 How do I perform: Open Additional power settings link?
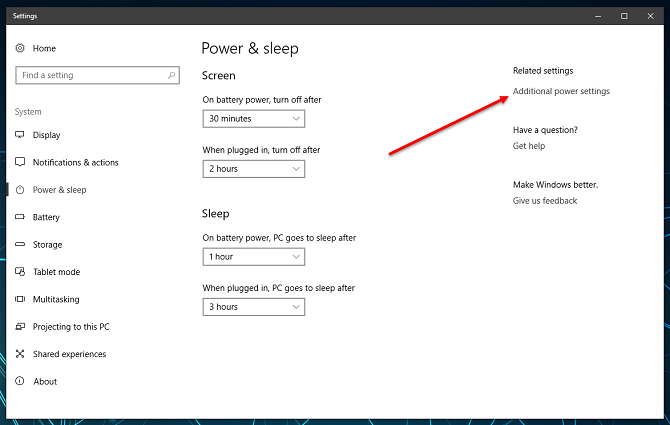pyautogui.click(x=561, y=92)
